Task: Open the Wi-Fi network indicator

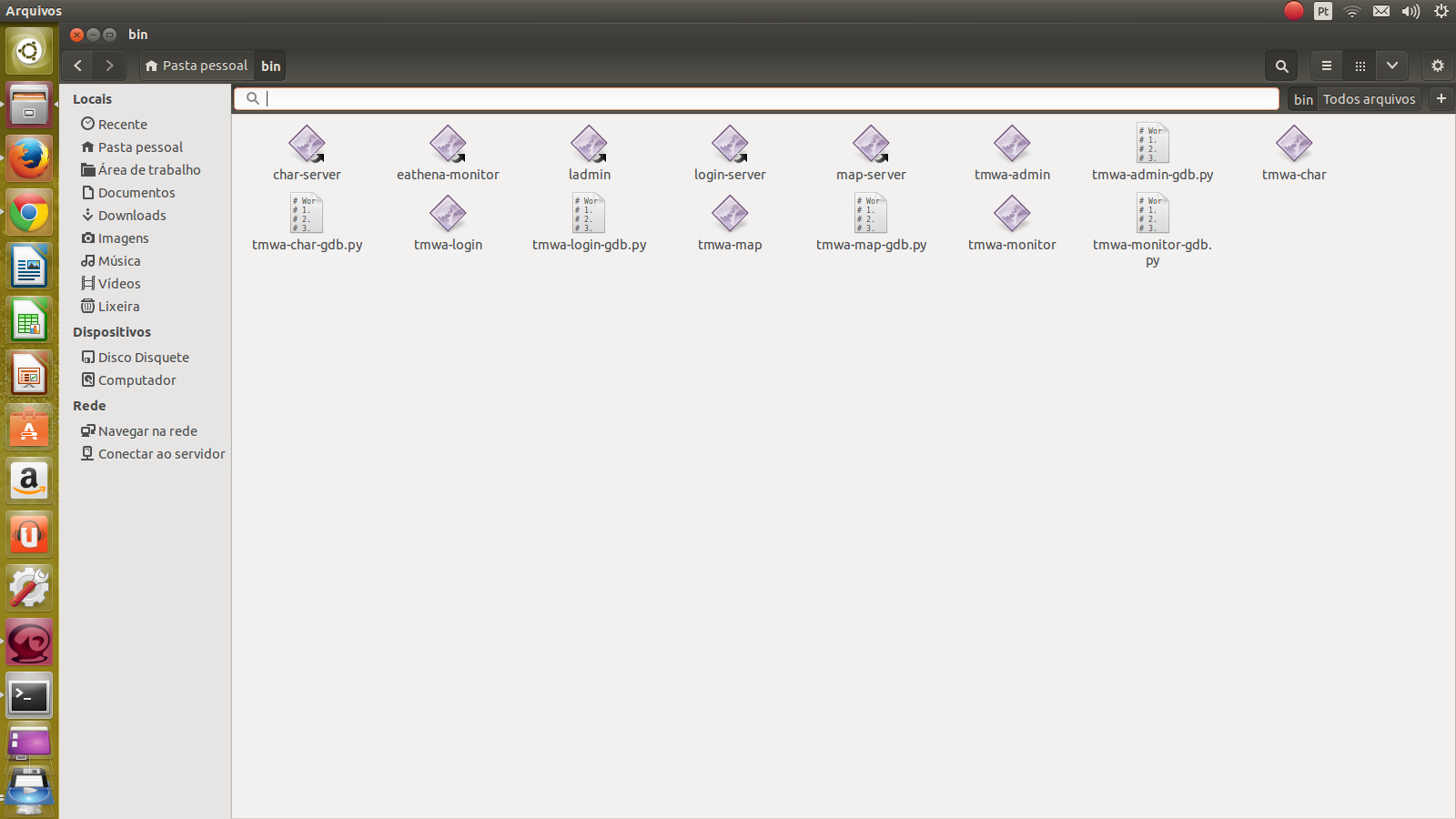Action: [1352, 11]
